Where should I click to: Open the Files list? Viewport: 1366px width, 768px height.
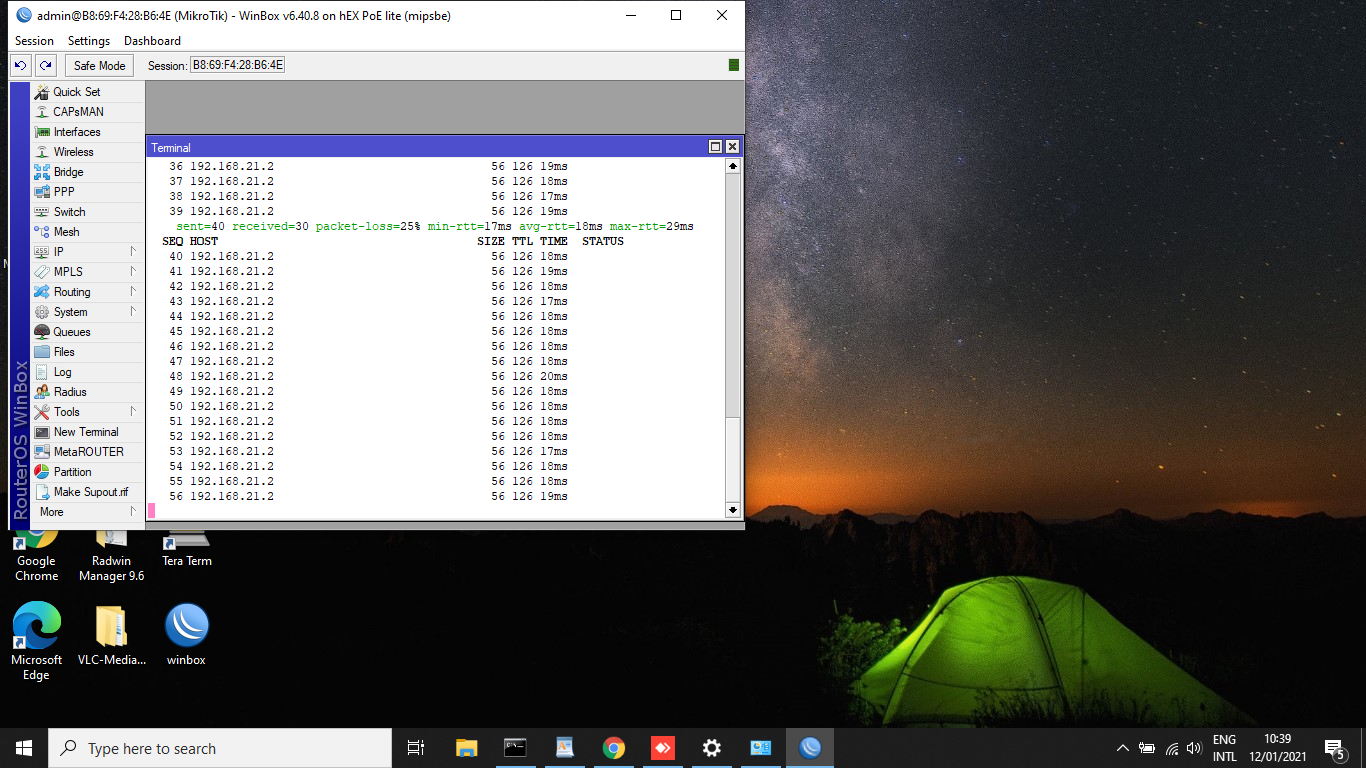tap(64, 352)
